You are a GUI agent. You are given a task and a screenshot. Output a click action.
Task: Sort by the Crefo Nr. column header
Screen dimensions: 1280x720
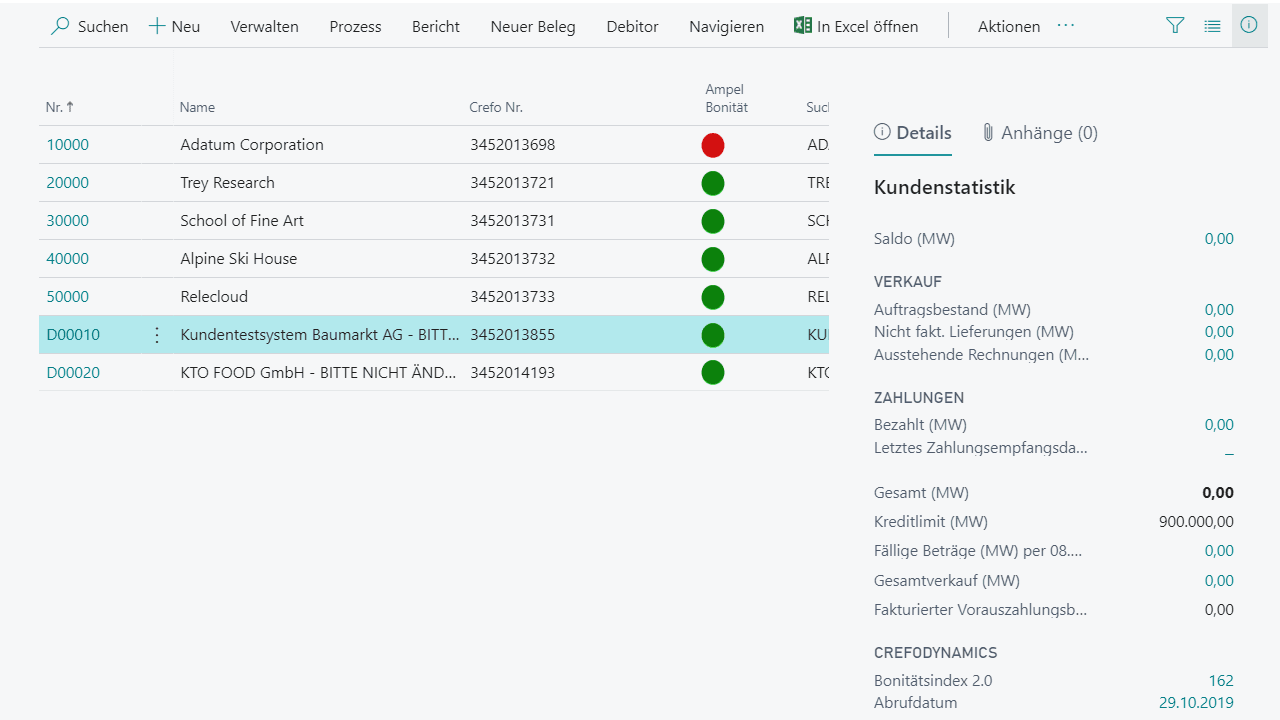pyautogui.click(x=496, y=107)
